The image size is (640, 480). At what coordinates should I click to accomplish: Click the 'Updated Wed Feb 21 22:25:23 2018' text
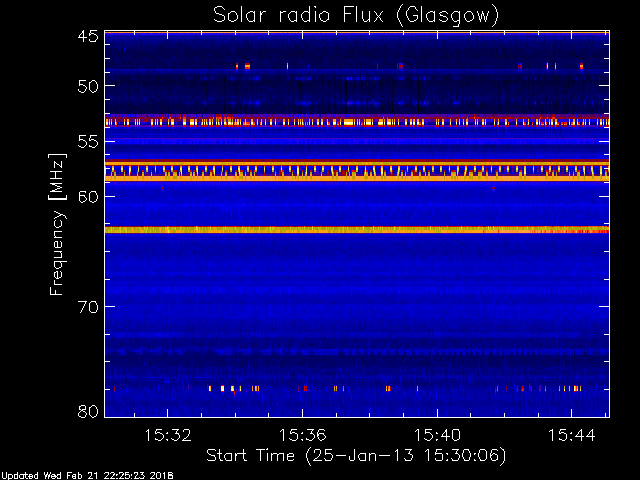[x=87, y=476]
